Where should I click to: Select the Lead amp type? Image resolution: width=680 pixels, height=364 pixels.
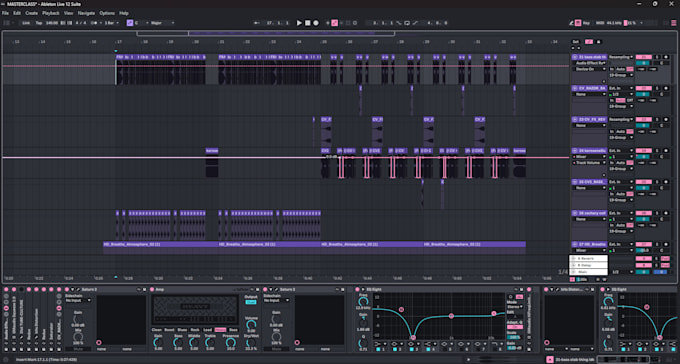click(208, 330)
